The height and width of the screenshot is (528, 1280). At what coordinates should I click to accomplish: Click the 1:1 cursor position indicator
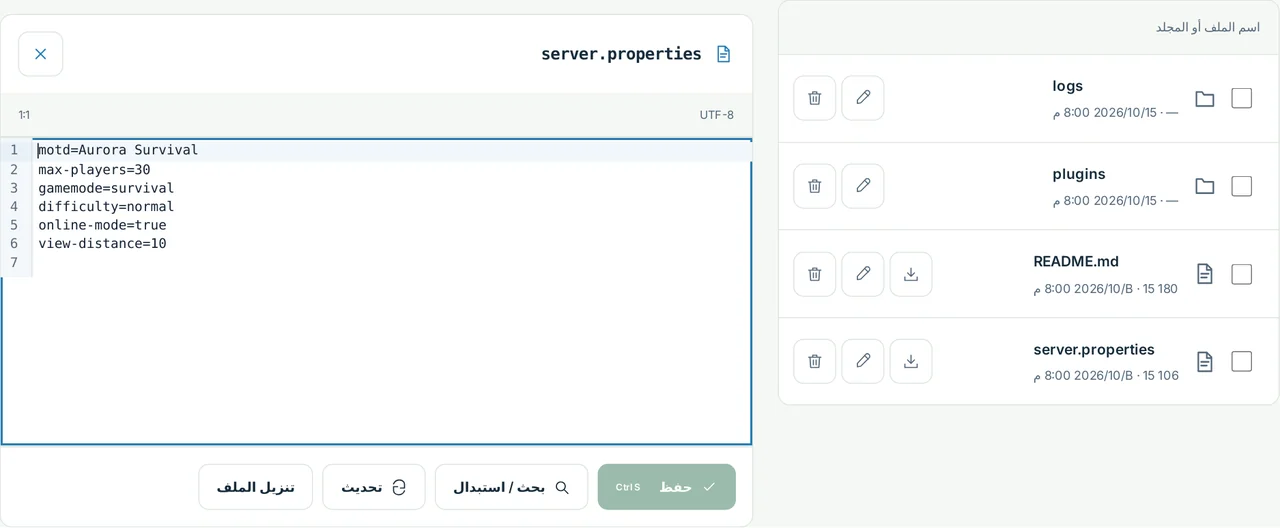[24, 115]
